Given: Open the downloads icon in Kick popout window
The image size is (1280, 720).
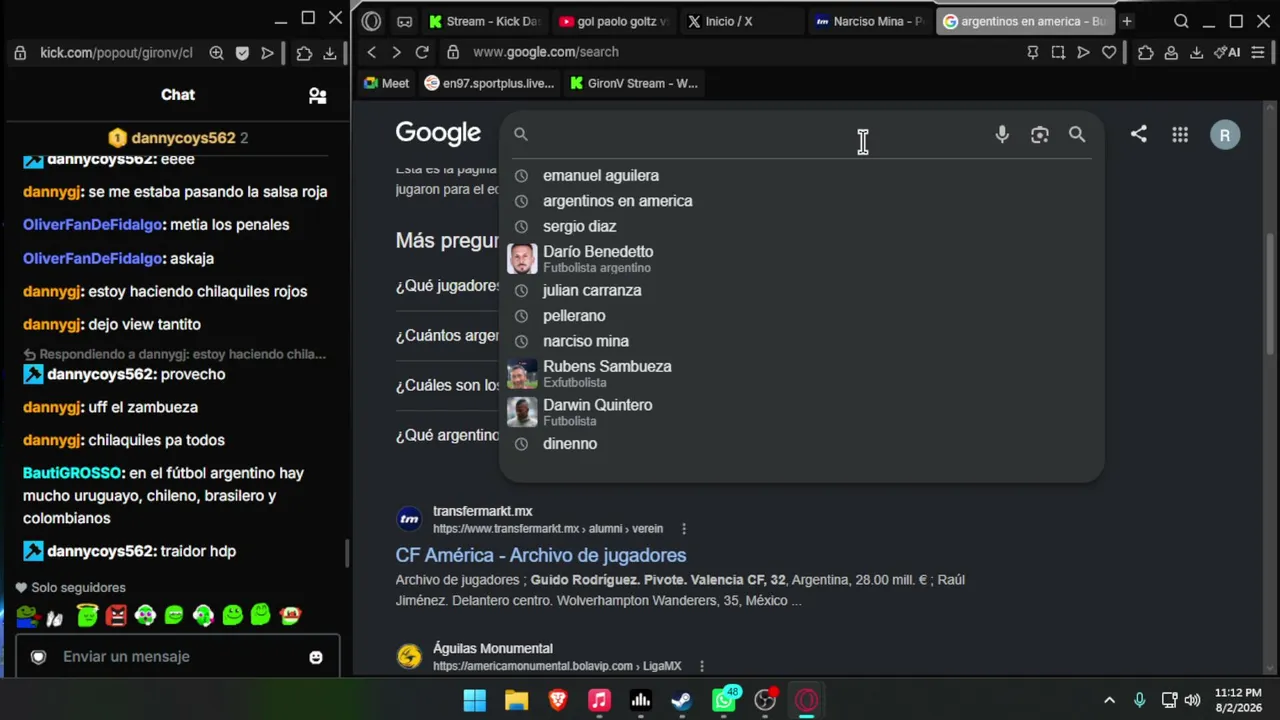Looking at the screenshot, I should click(330, 53).
